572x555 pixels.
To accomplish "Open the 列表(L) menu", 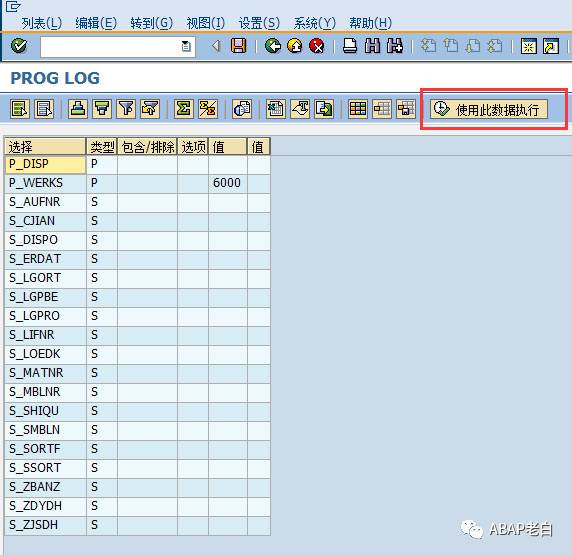I will point(42,23).
